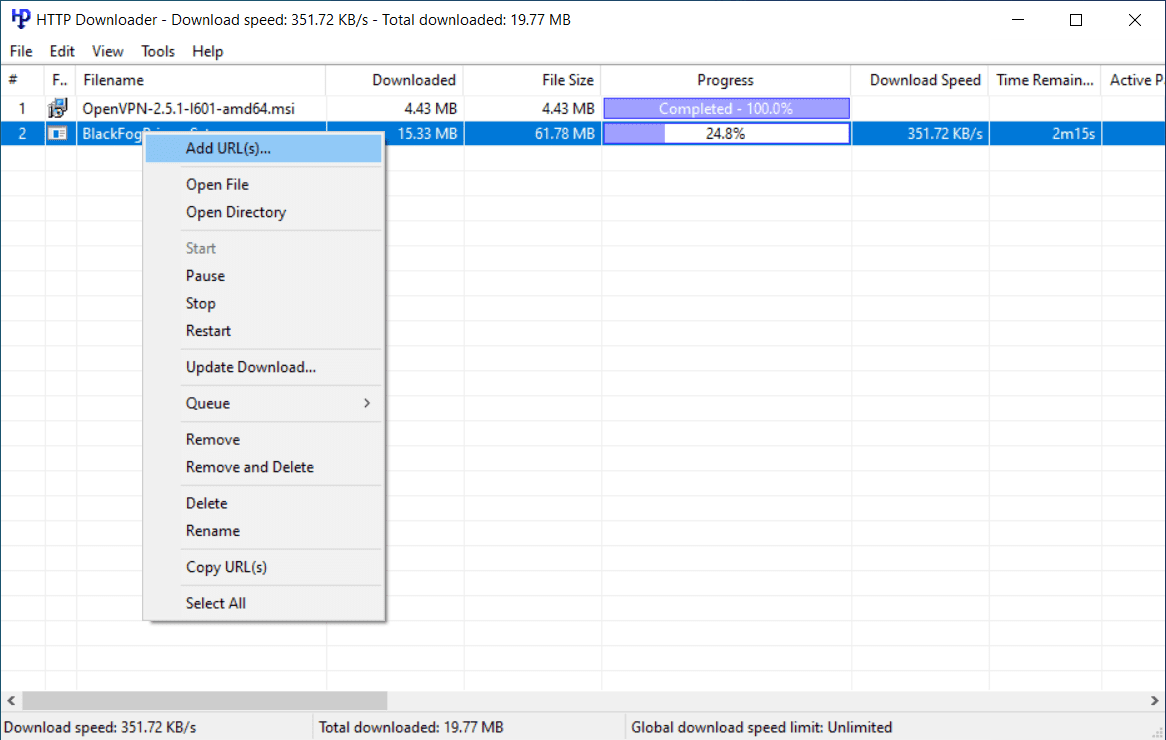The width and height of the screenshot is (1166, 740).
Task: Click the 4.43 MB file size cell of OpenVPN row
Action: pos(532,109)
